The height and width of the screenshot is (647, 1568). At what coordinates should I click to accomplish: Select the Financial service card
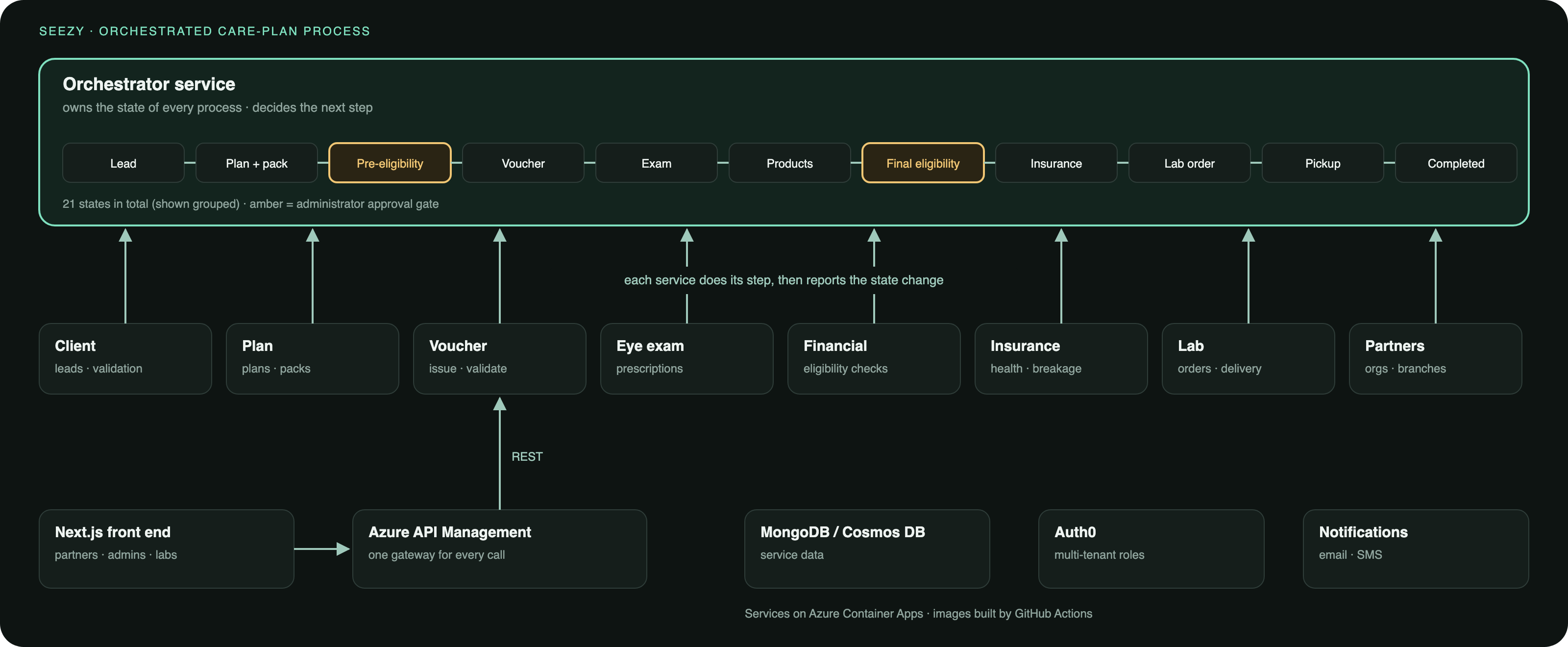(874, 358)
